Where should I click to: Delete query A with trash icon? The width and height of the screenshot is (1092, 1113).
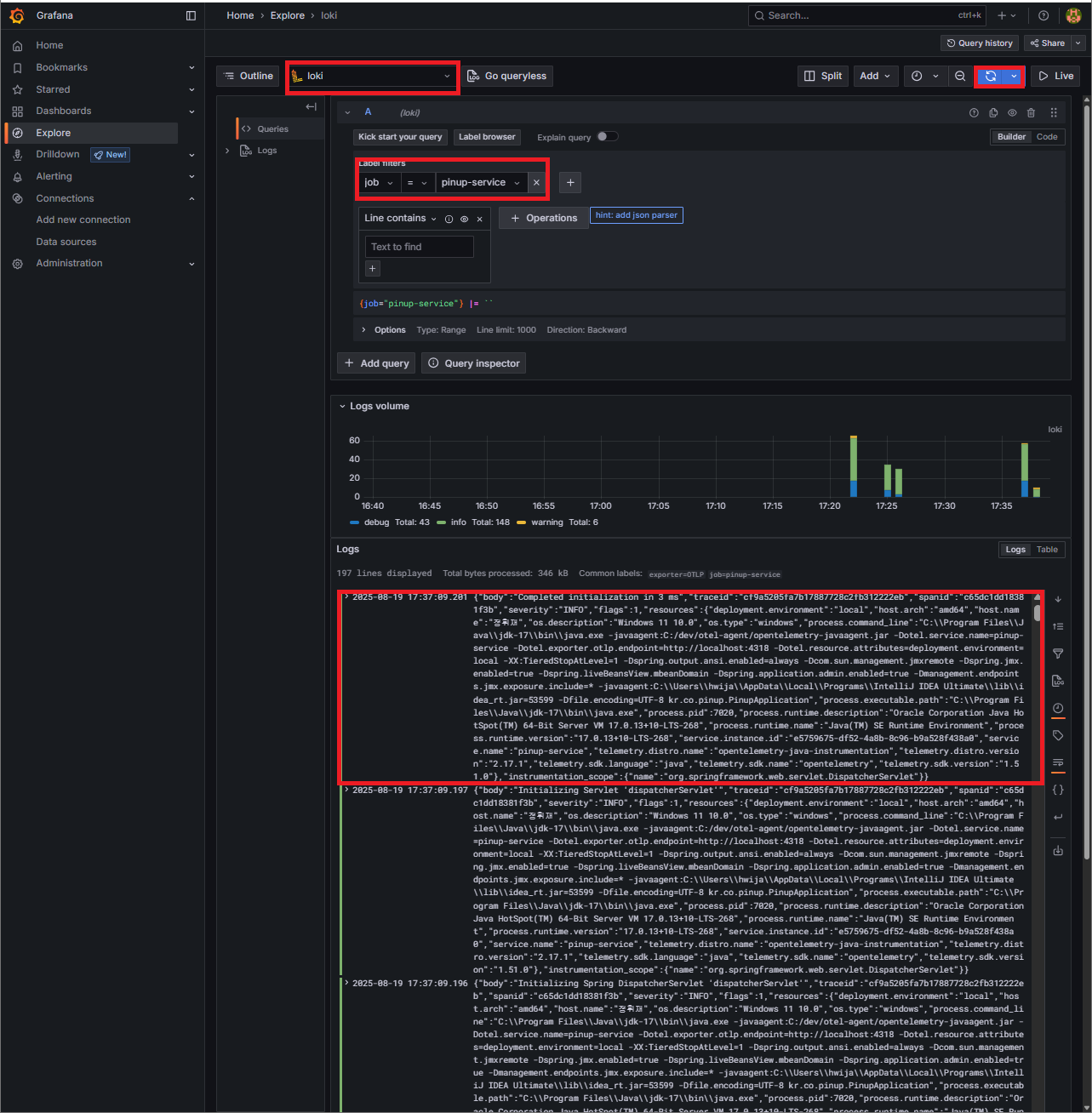click(x=1031, y=112)
